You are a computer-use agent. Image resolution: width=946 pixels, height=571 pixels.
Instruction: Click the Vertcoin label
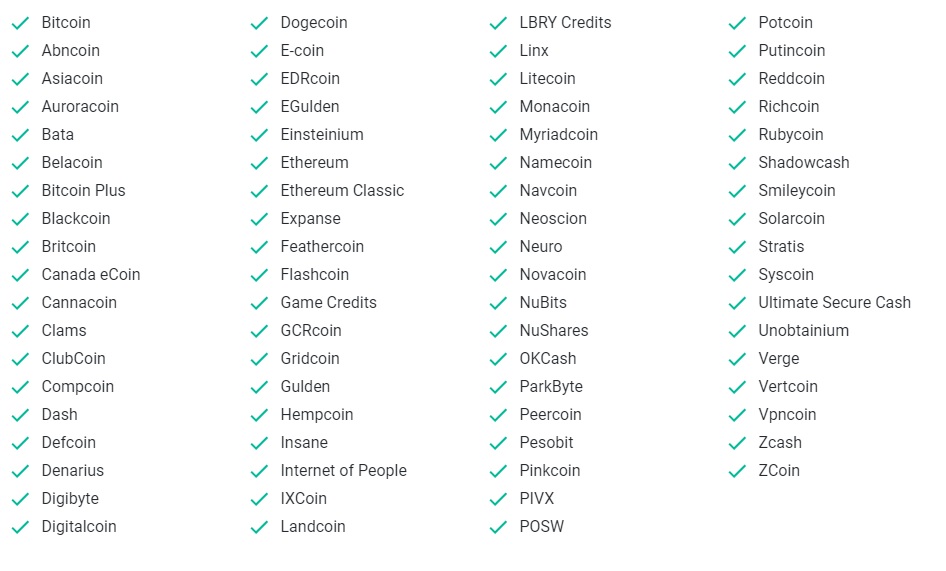(x=788, y=386)
